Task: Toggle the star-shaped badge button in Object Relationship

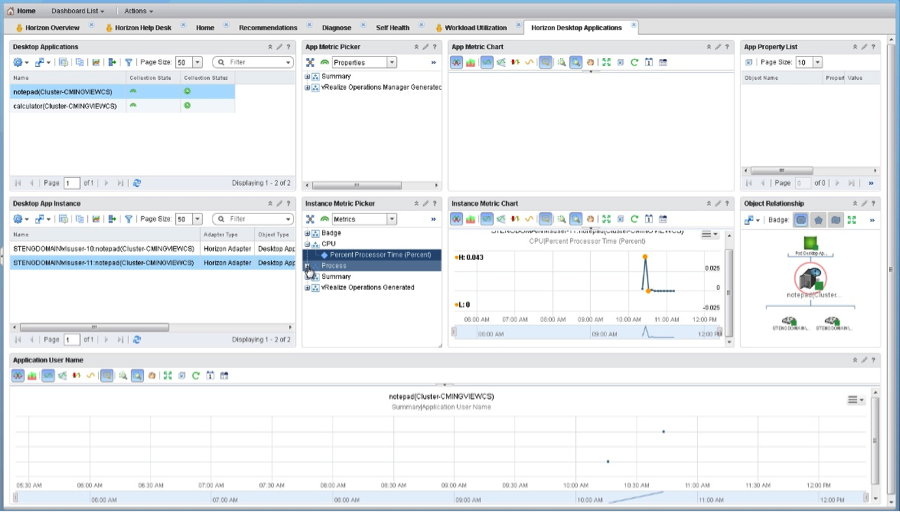Action: coord(818,219)
